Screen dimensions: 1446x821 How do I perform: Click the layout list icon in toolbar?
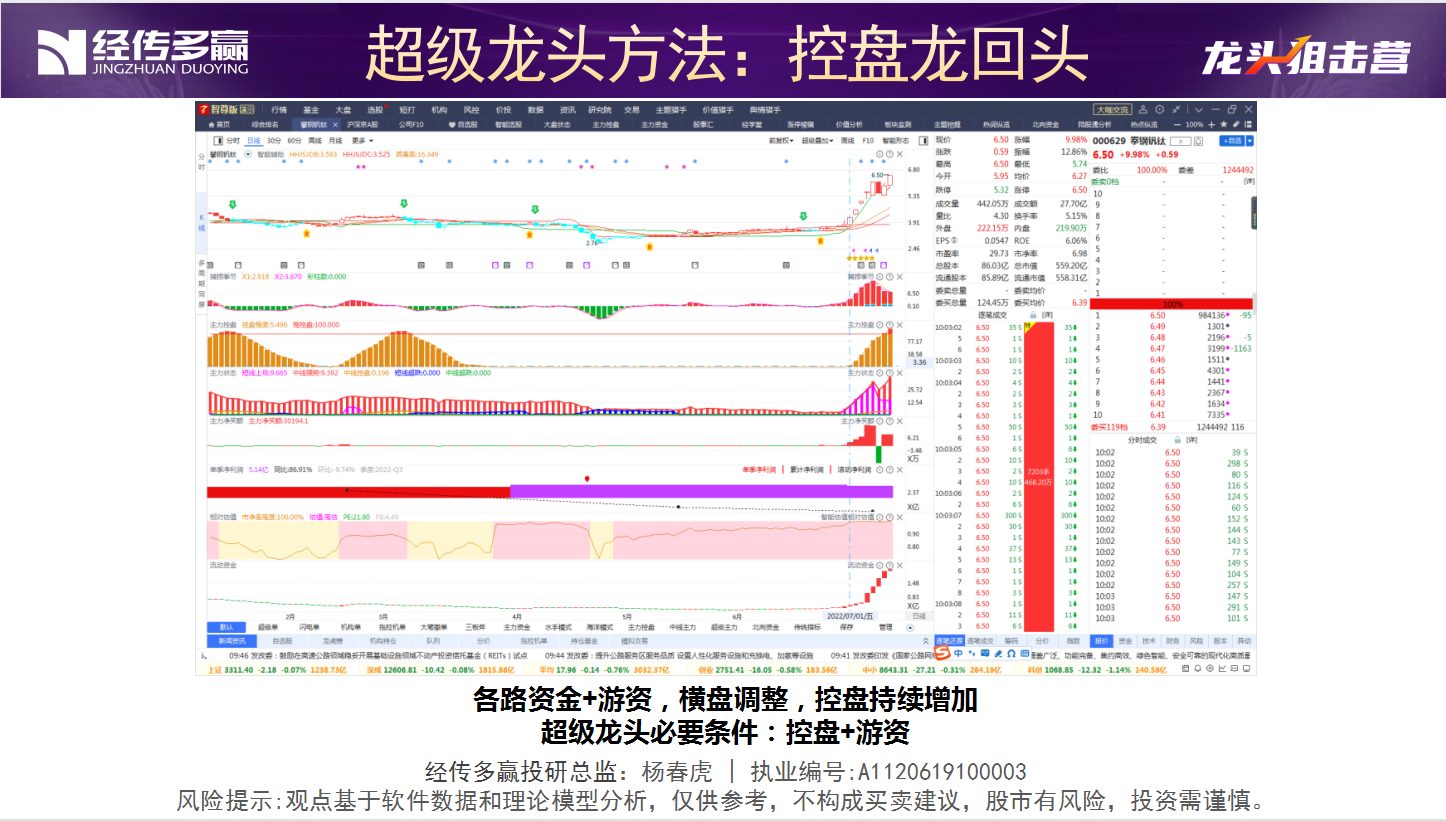(x=1249, y=125)
